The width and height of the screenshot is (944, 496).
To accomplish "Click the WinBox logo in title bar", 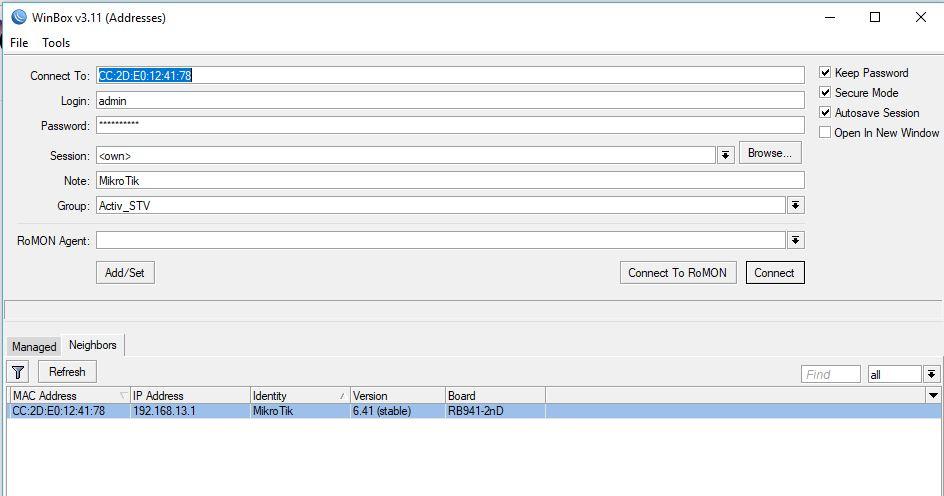I will [19, 17].
